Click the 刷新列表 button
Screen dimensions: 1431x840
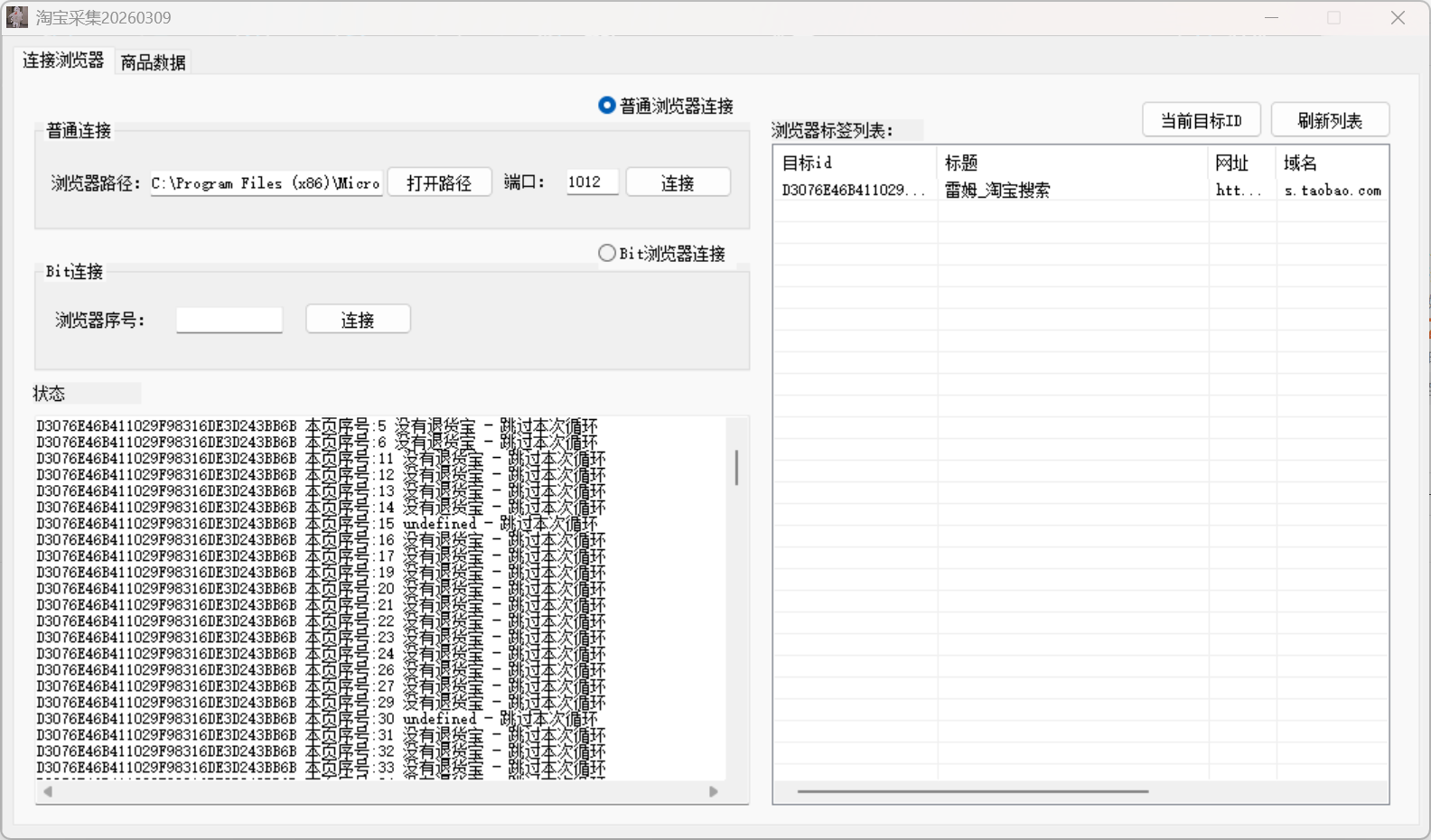point(1330,120)
